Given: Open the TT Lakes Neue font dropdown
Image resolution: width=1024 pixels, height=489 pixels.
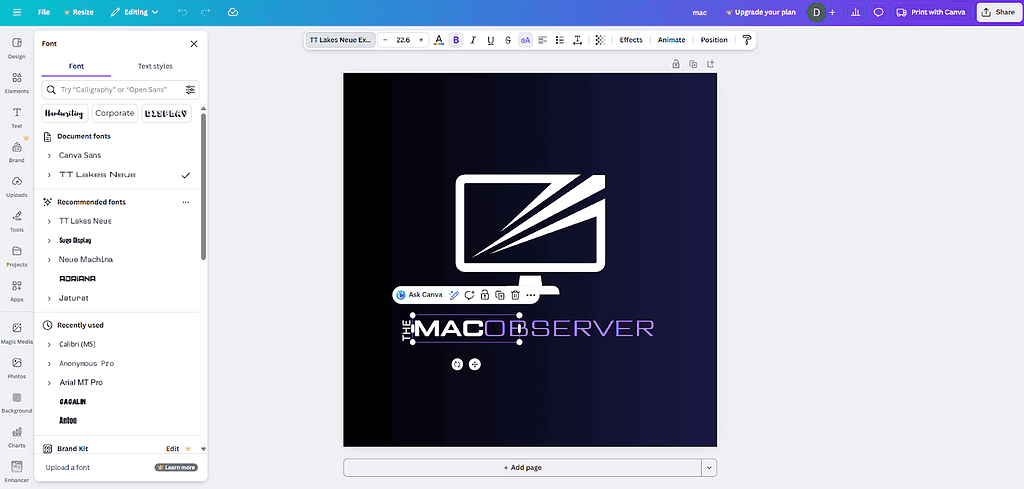Looking at the screenshot, I should (x=340, y=40).
